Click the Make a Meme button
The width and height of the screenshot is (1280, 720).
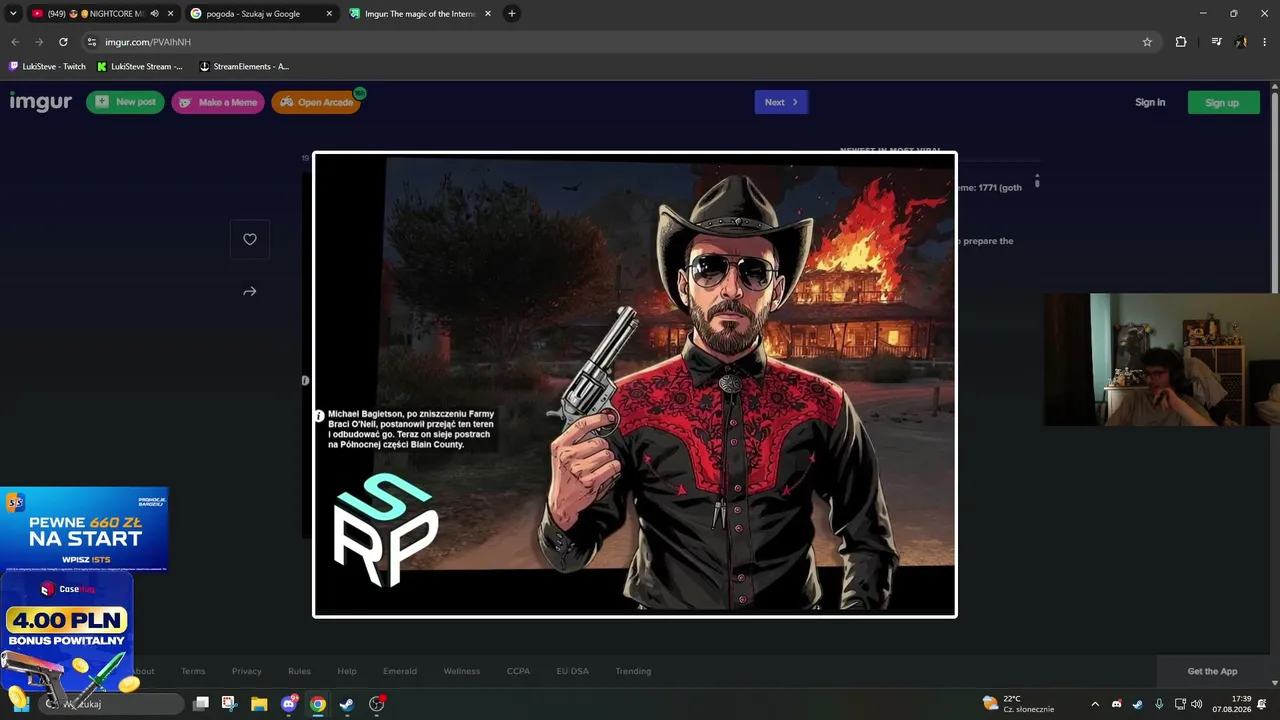pos(218,102)
